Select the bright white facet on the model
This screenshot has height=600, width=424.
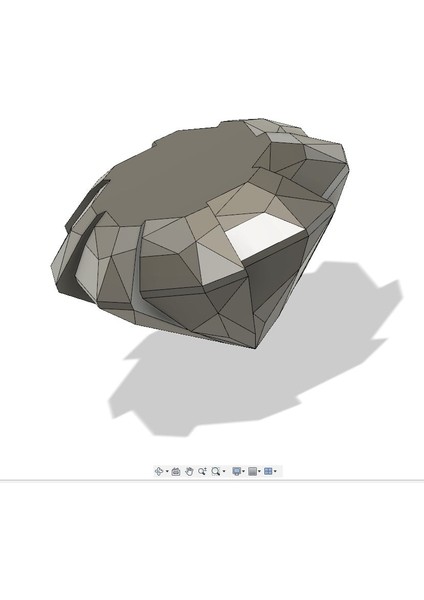[264, 235]
